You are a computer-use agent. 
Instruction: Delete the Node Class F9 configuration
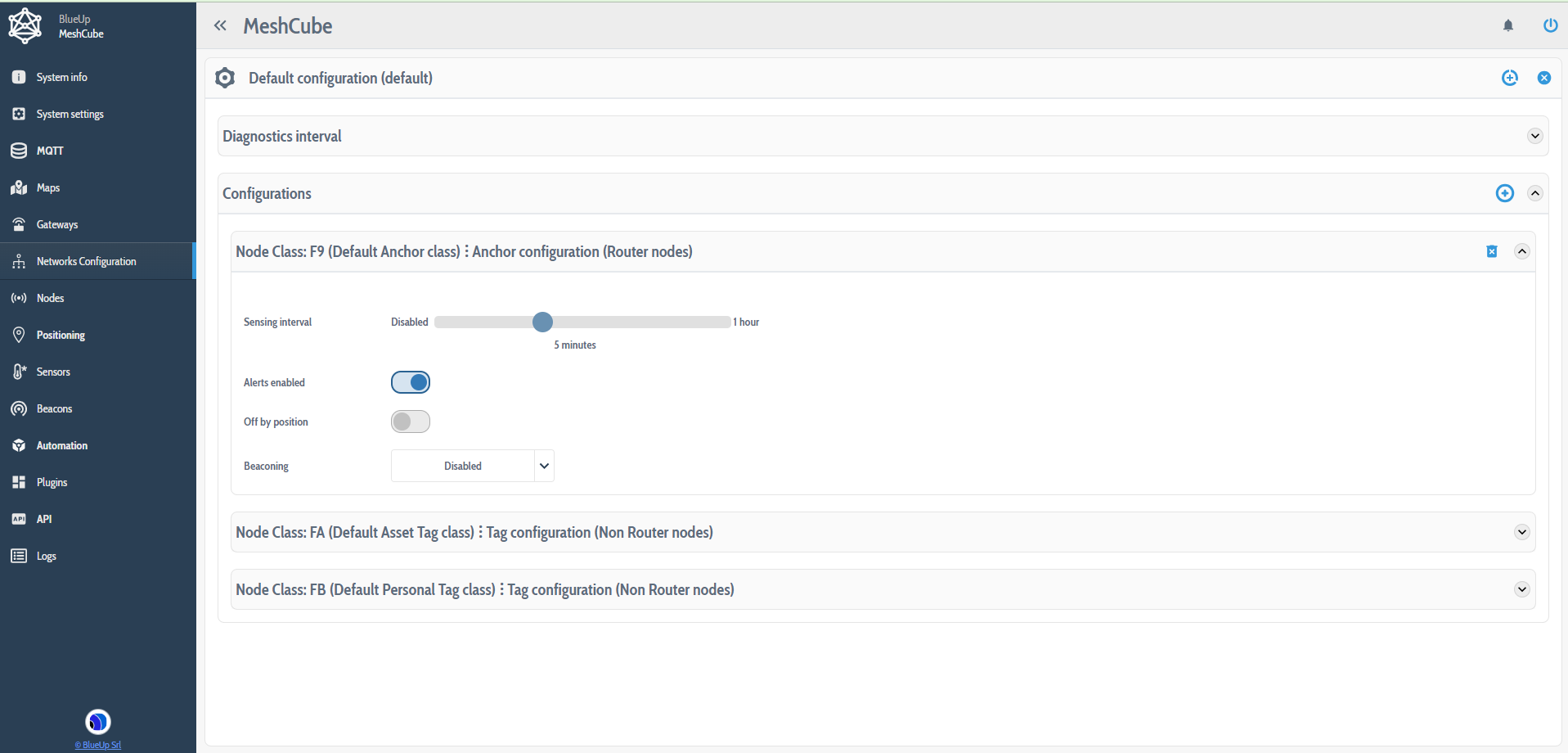(x=1492, y=251)
